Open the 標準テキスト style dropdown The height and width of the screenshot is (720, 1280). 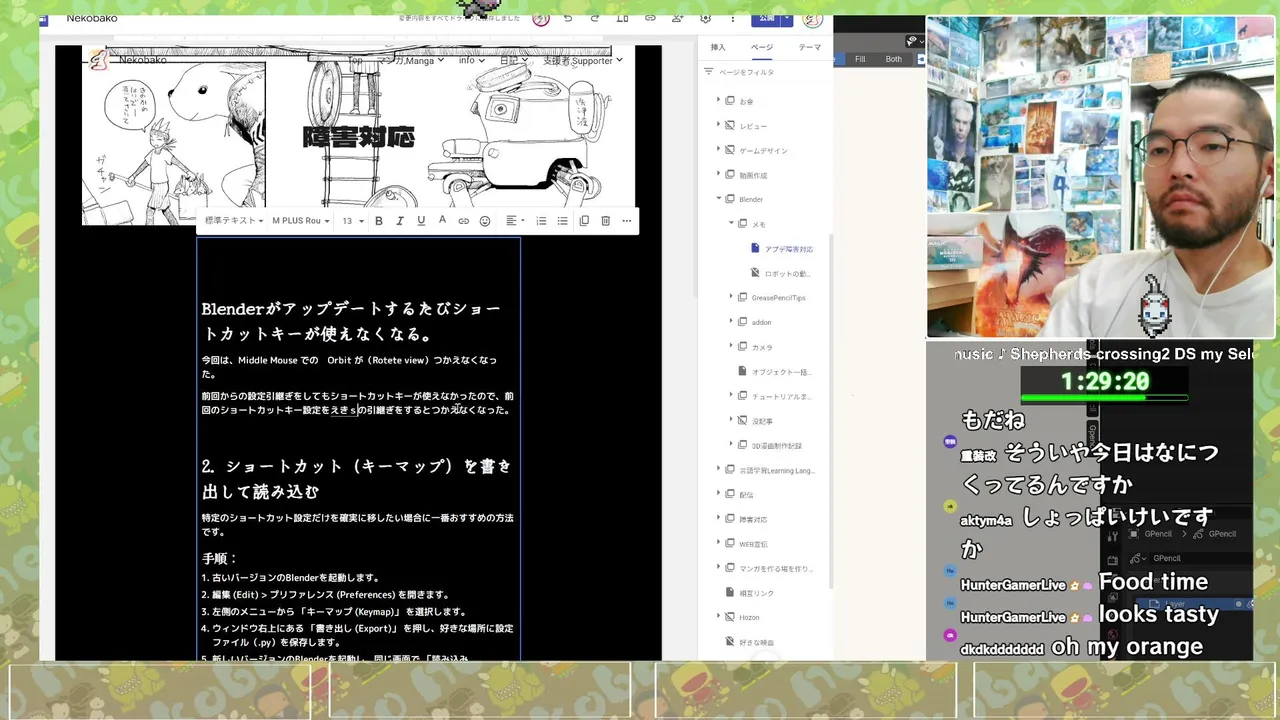click(x=234, y=221)
